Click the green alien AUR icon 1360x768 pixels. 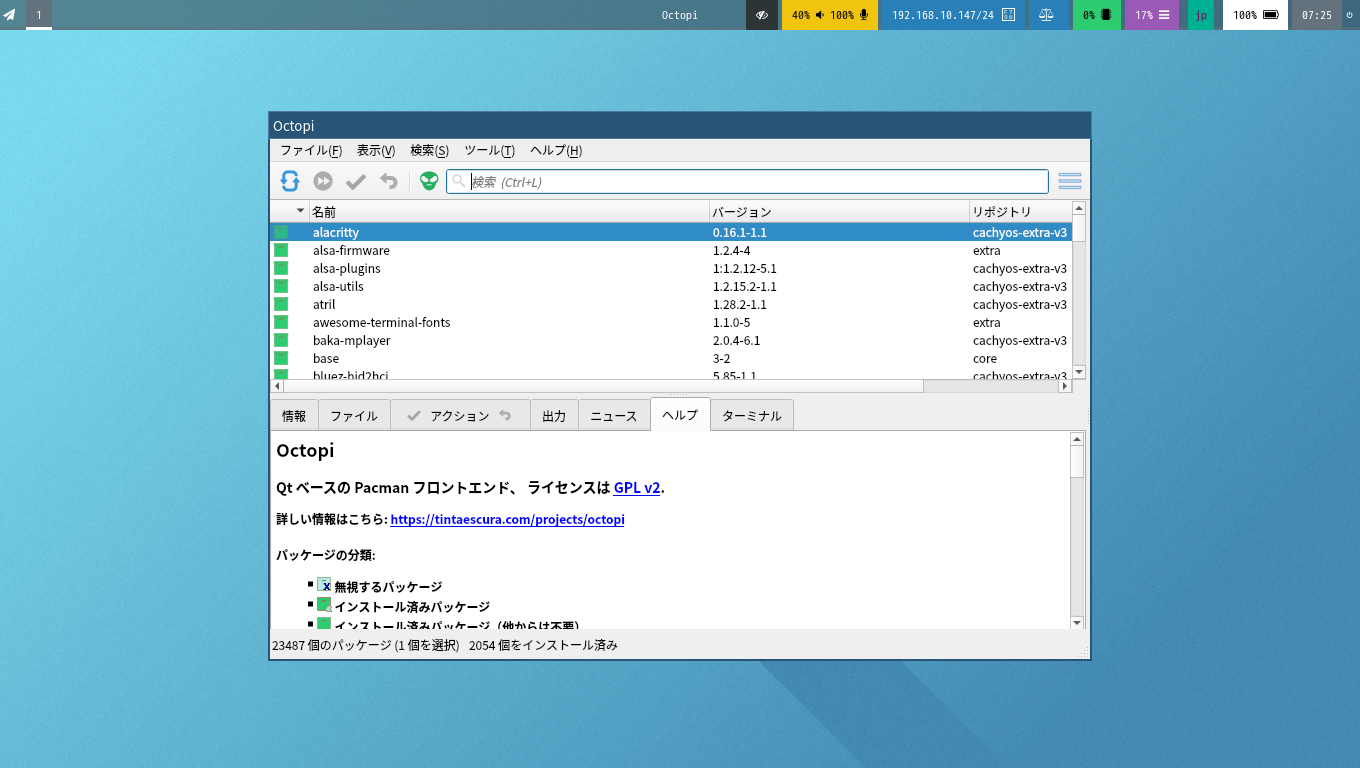pyautogui.click(x=429, y=181)
